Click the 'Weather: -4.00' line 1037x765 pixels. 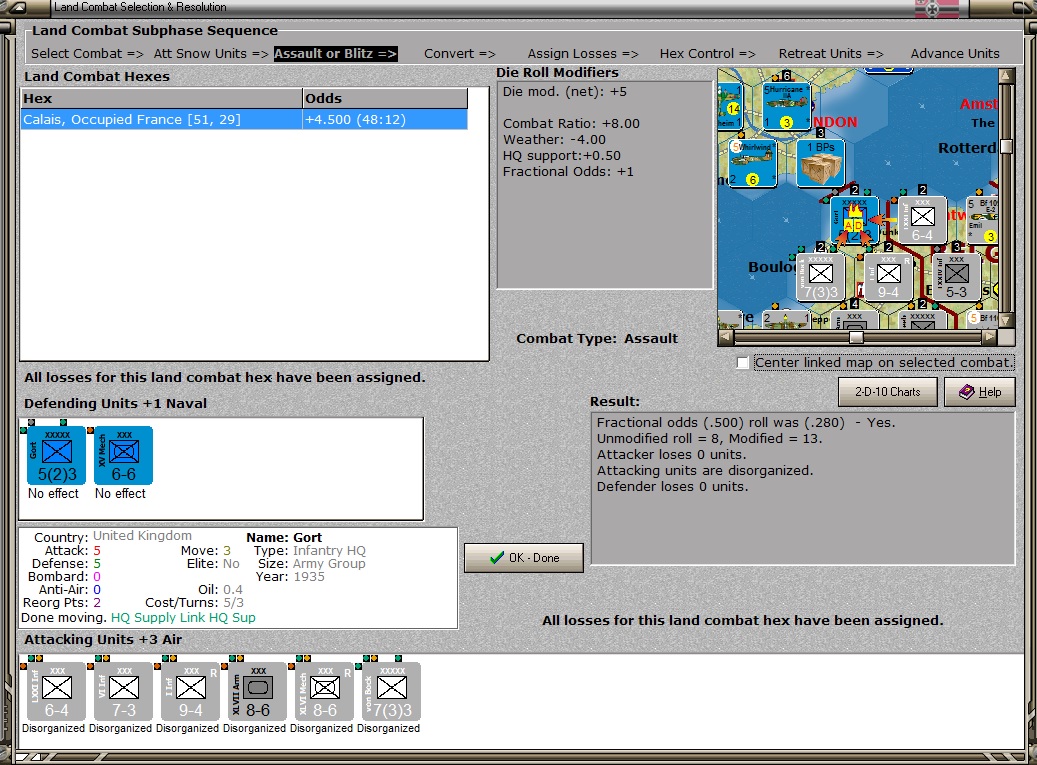(x=554, y=140)
